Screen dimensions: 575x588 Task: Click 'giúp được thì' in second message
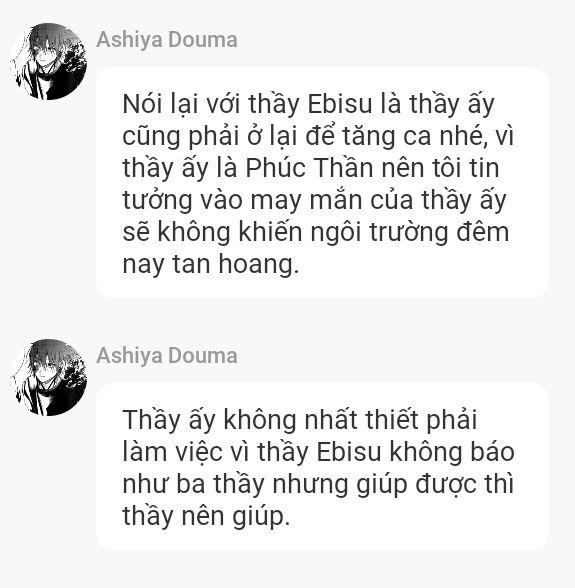tap(434, 484)
